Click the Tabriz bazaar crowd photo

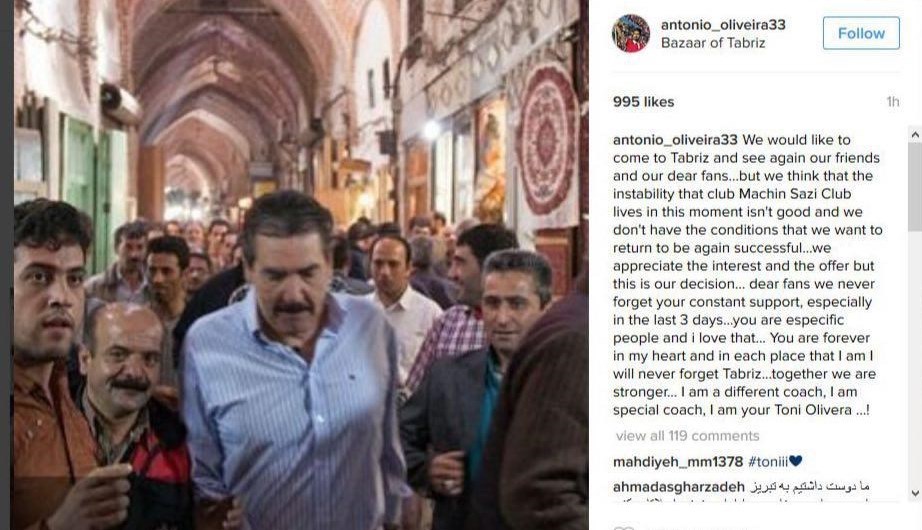coord(300,265)
